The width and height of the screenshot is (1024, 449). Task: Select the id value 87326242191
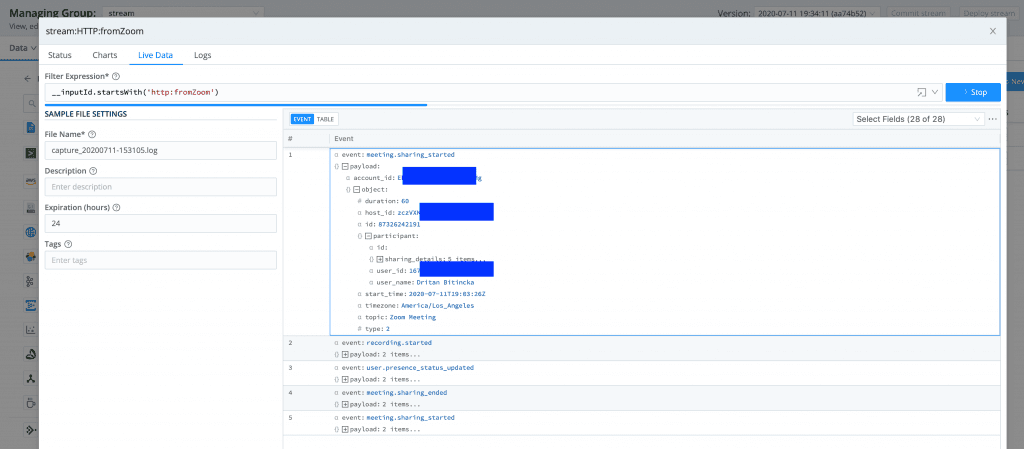399,224
